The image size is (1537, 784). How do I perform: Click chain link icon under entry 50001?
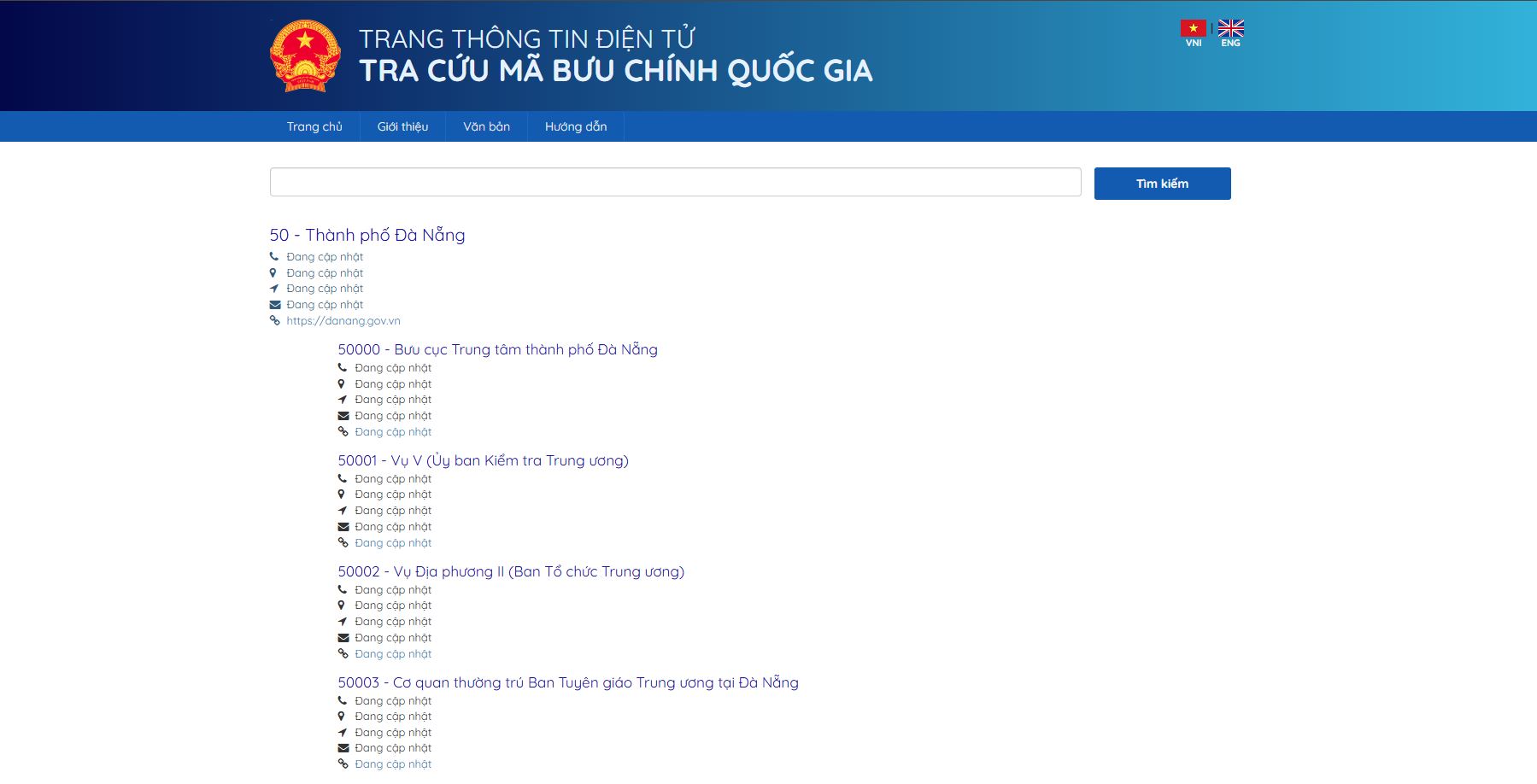[x=343, y=542]
